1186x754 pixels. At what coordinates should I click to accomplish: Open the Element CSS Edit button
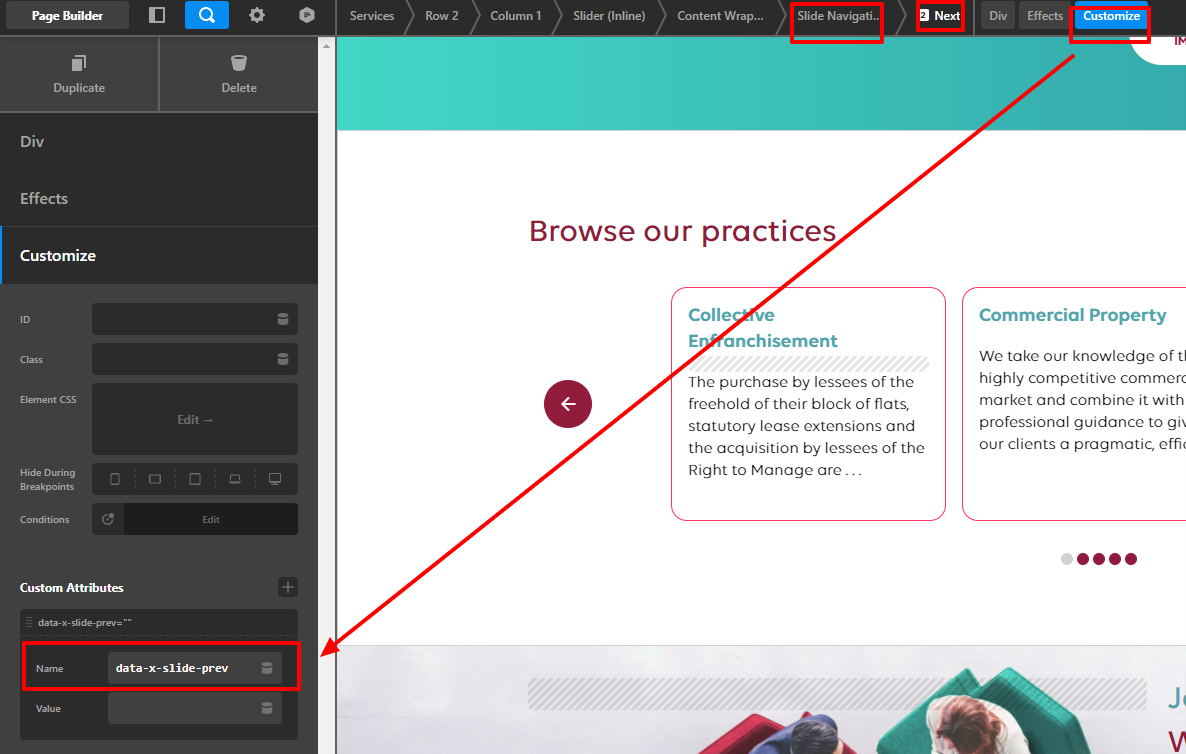tap(195, 419)
